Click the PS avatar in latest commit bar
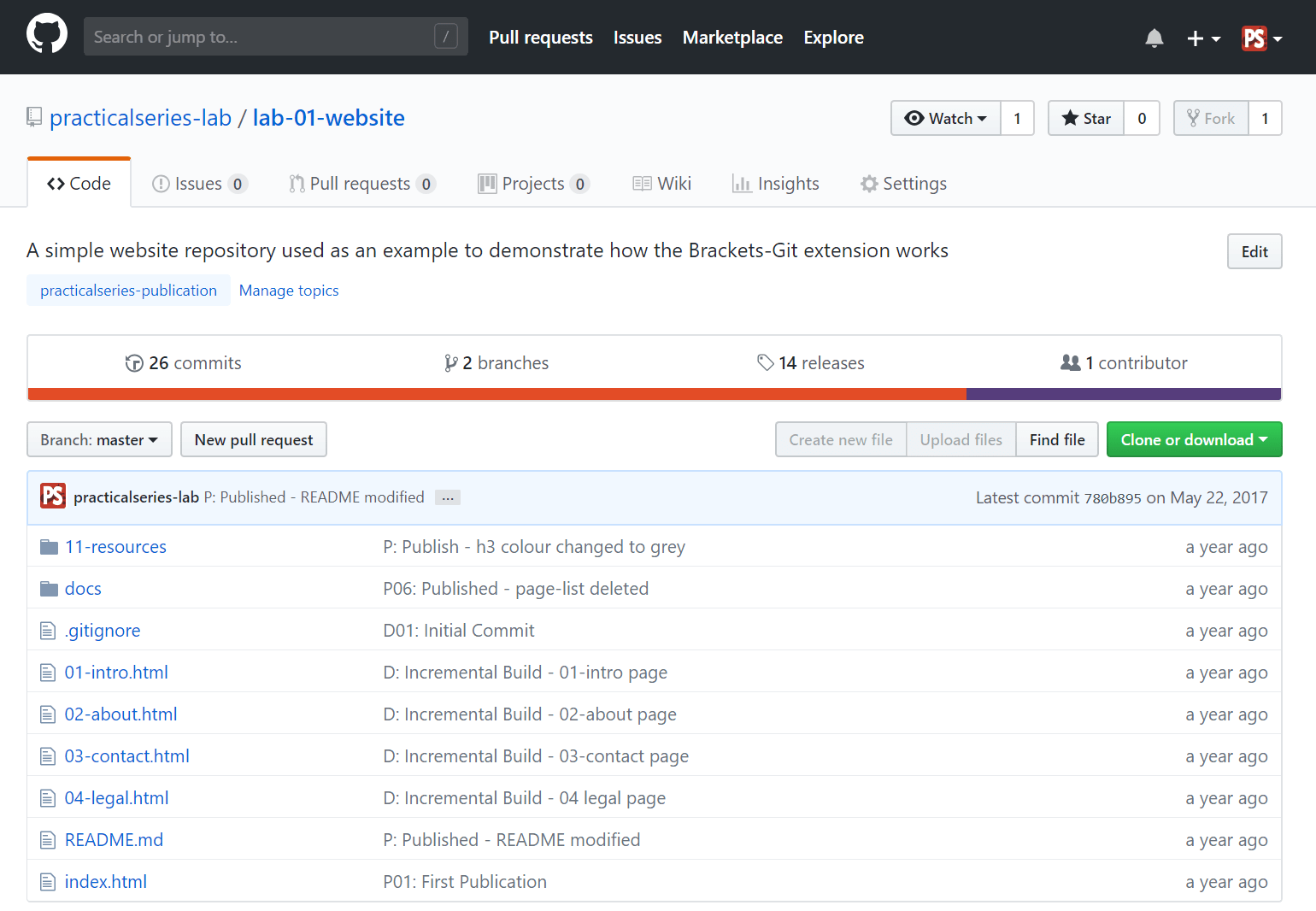The height and width of the screenshot is (911, 1316). (53, 496)
